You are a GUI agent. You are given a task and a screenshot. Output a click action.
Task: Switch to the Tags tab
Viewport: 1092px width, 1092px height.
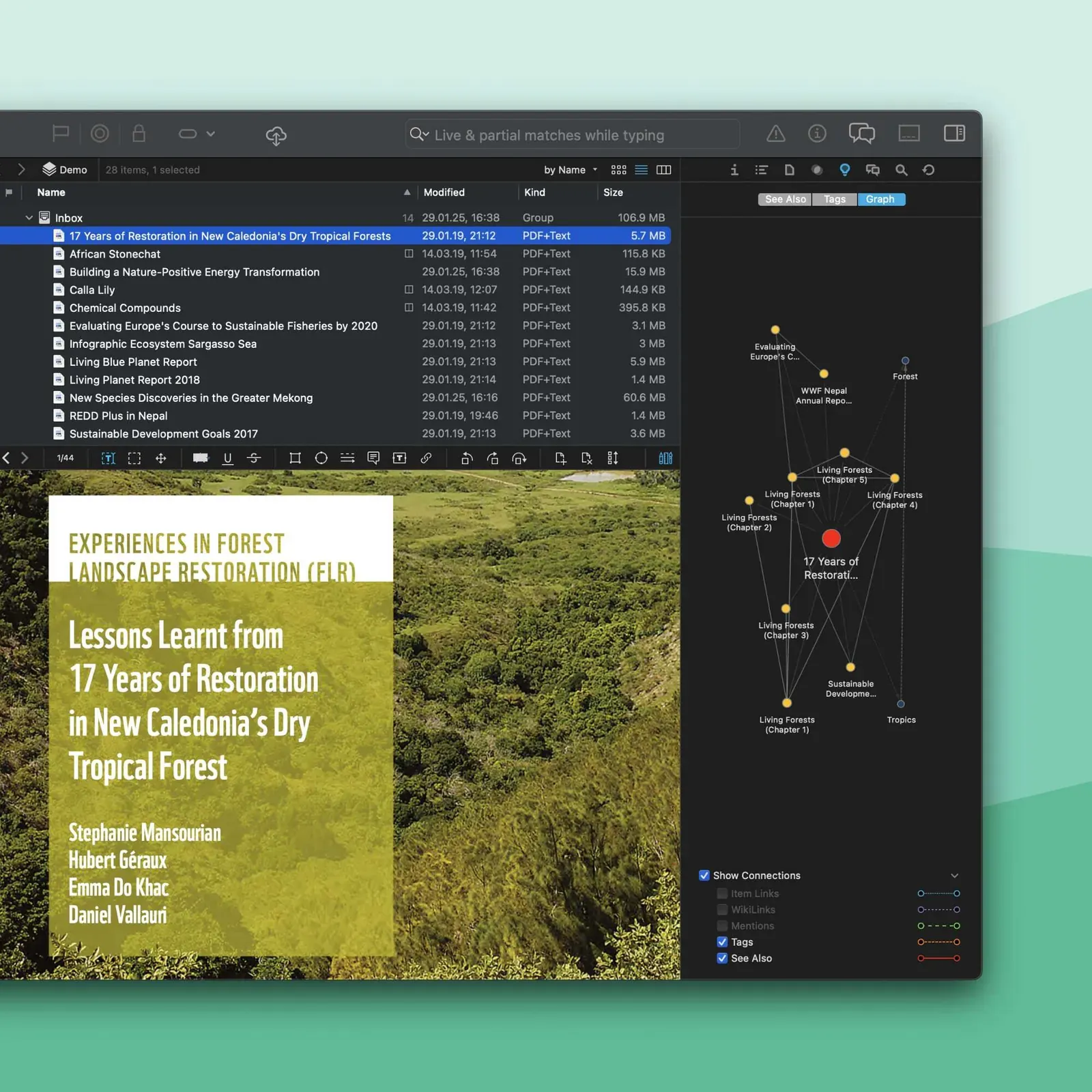834,199
